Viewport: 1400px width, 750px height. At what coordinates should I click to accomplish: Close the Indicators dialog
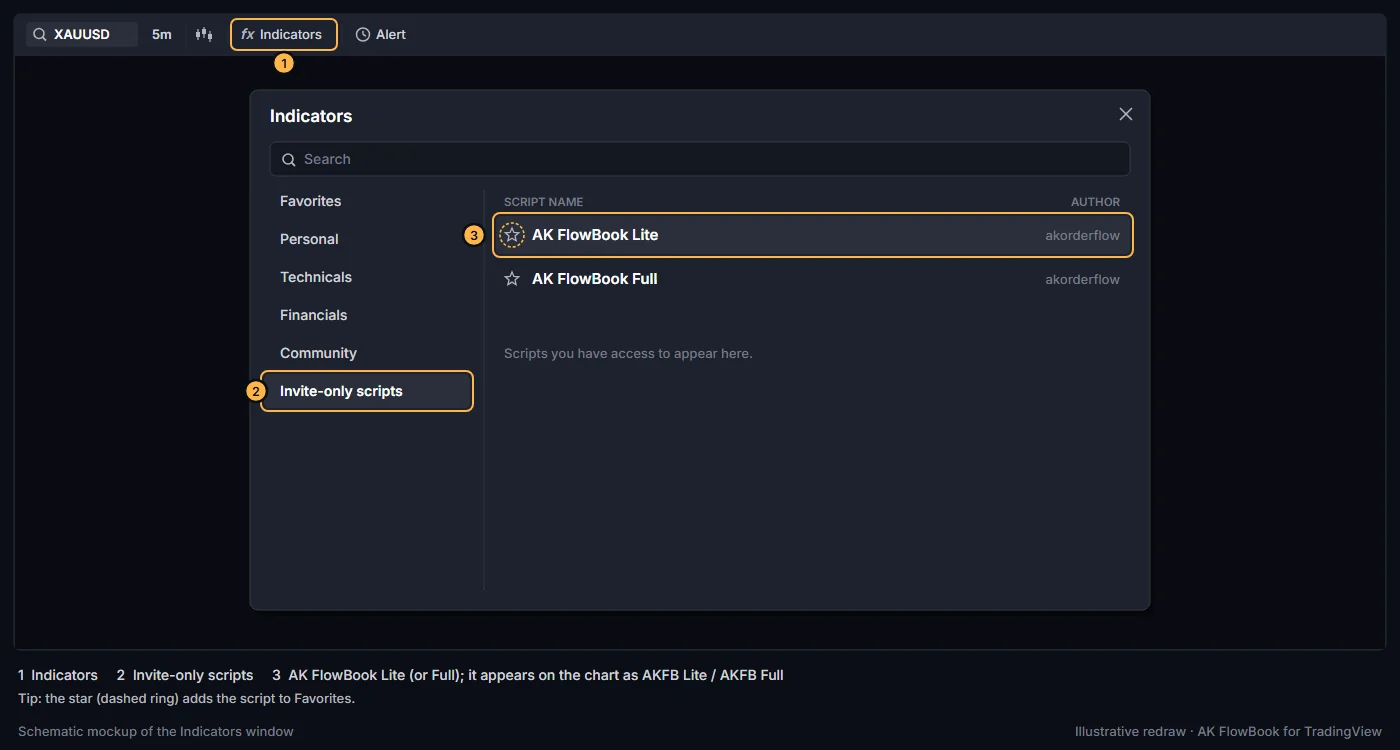[1126, 114]
